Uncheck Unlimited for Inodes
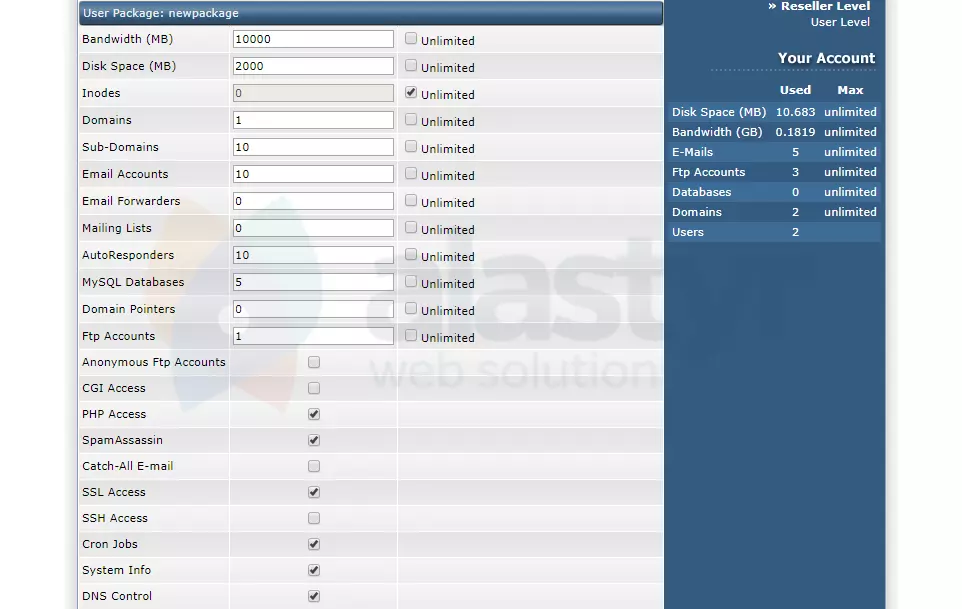The height and width of the screenshot is (609, 962). (410, 94)
